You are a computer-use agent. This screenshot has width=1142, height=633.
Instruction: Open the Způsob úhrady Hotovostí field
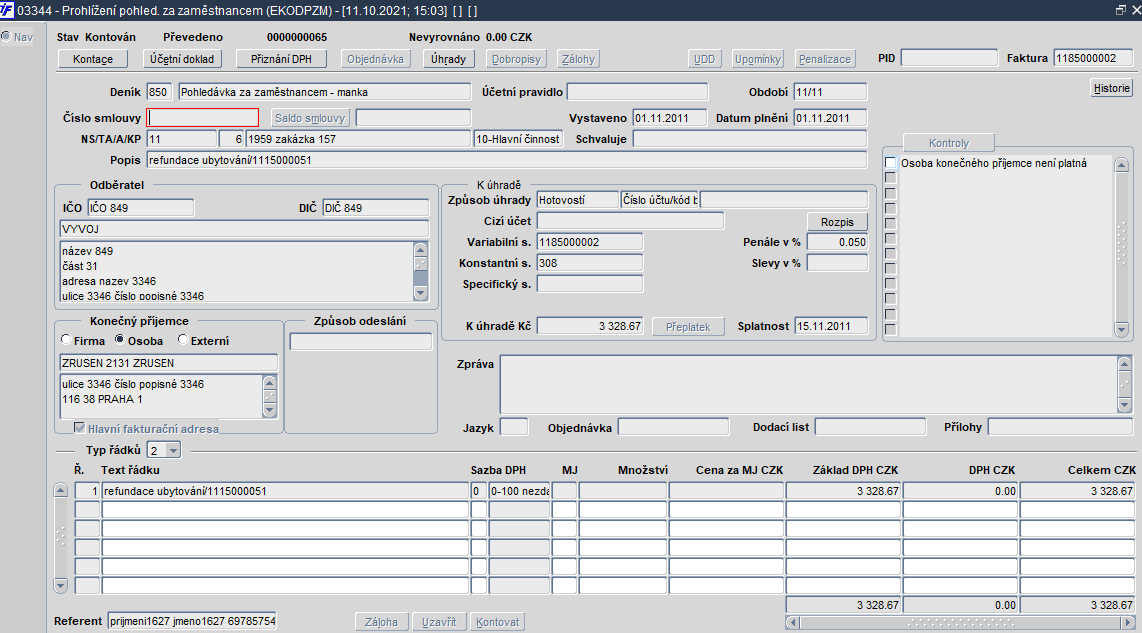[578, 200]
